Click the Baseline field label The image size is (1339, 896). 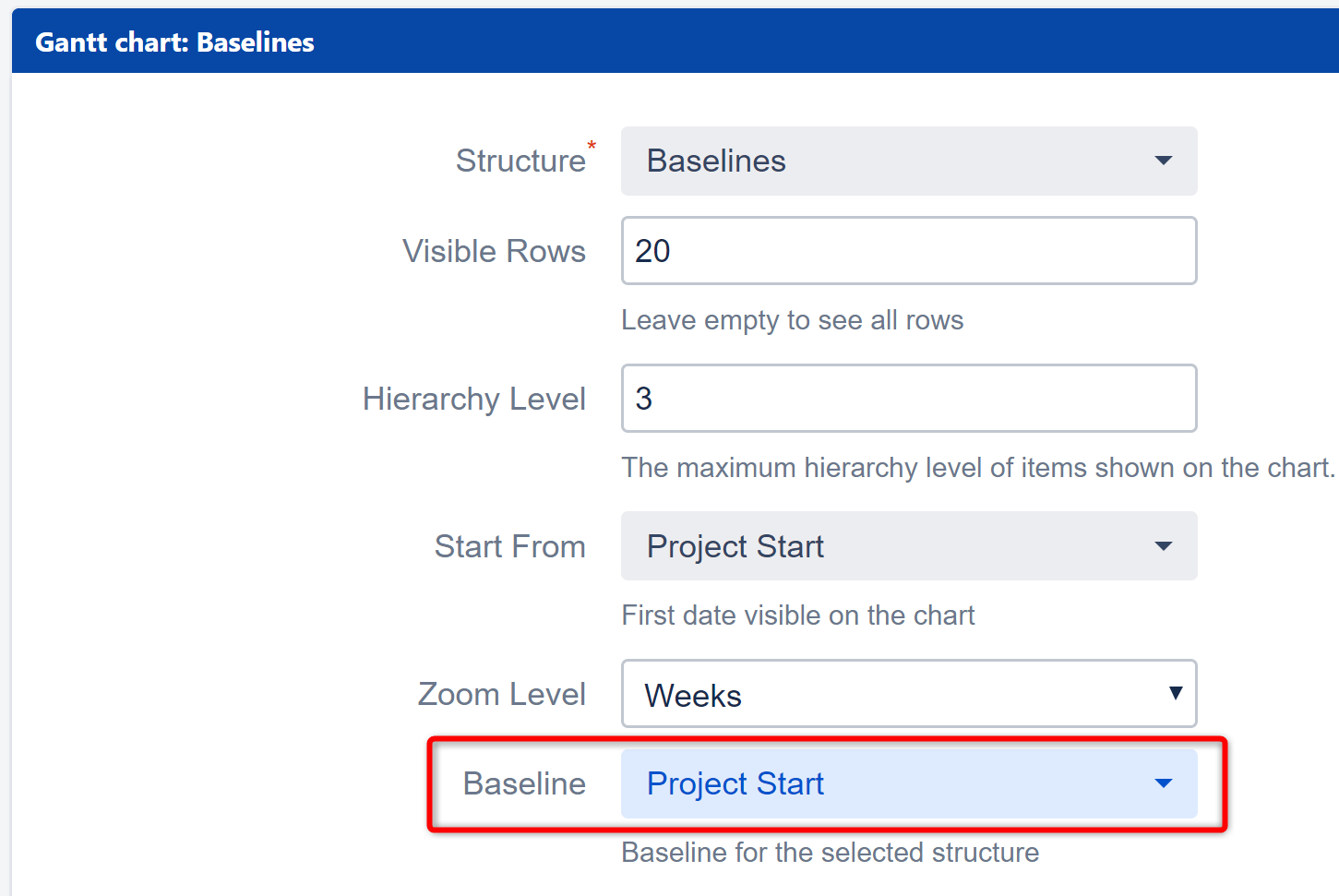pyautogui.click(x=524, y=783)
